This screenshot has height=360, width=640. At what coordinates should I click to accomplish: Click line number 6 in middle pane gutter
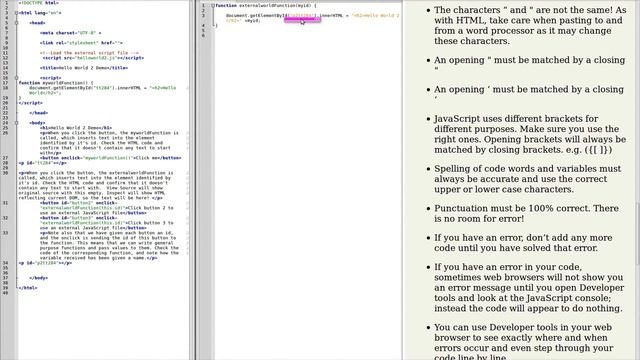tap(203, 36)
